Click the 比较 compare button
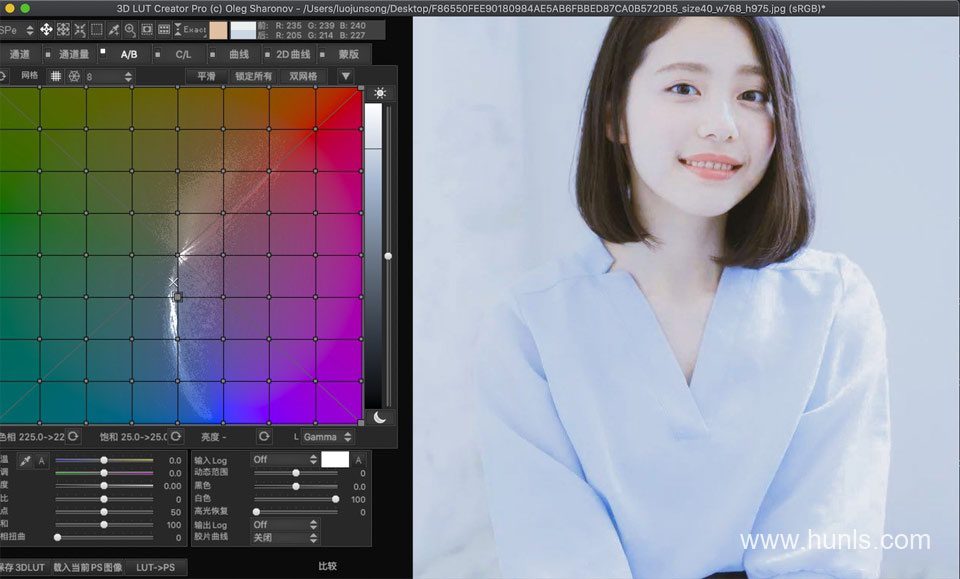This screenshot has width=960, height=579. 328,566
